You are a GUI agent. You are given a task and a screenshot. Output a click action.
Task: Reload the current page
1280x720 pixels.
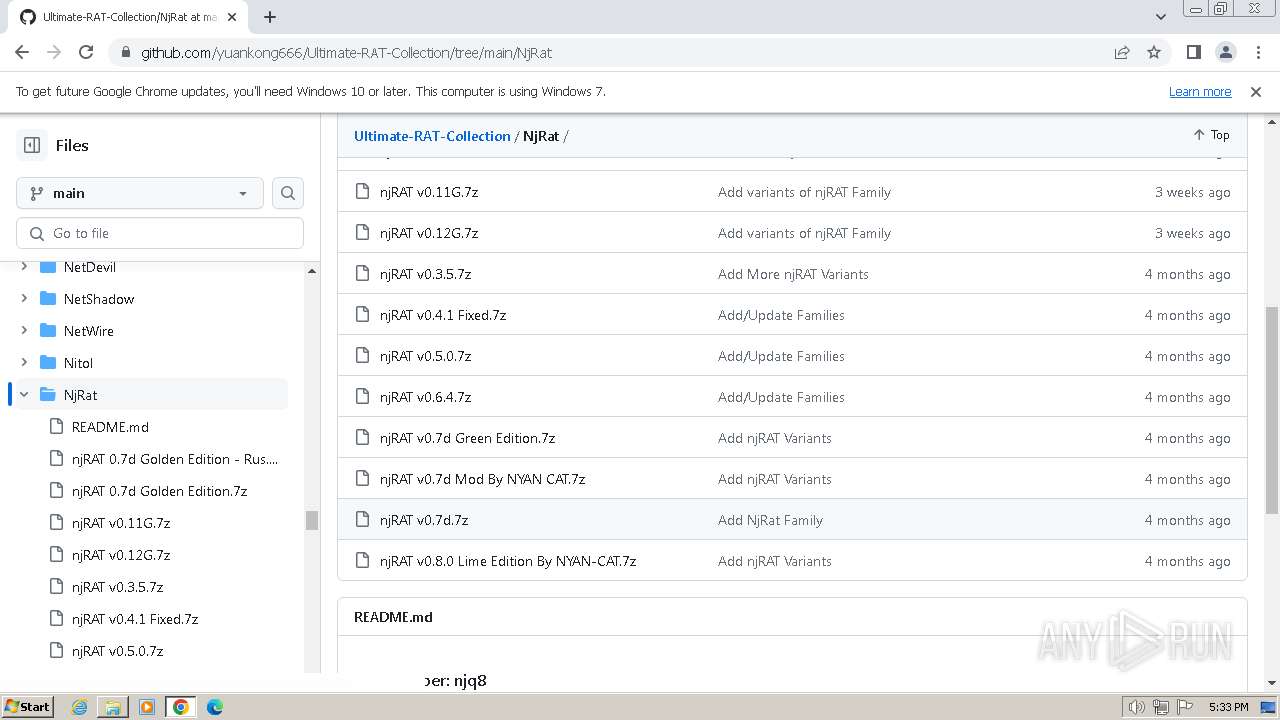click(86, 52)
